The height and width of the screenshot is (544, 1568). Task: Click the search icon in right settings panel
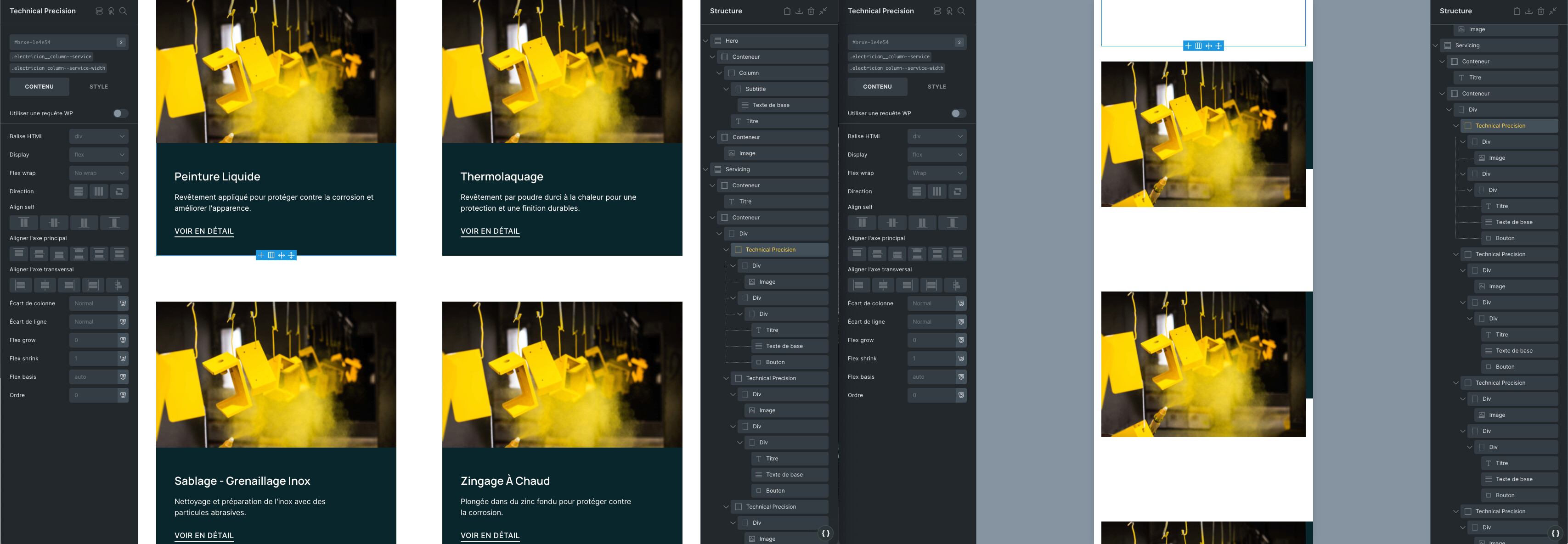pos(961,11)
